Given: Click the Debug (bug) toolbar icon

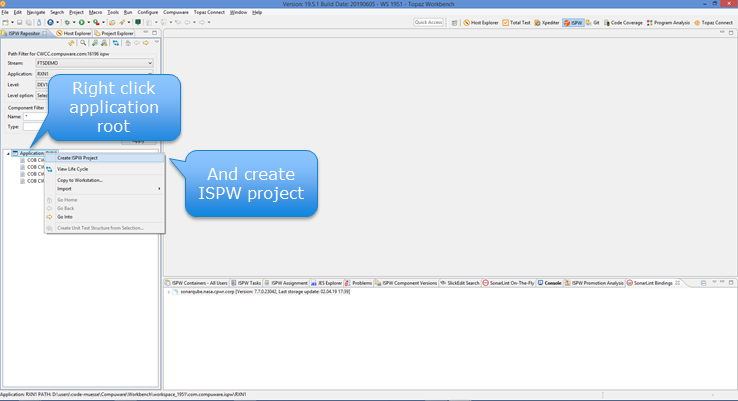Looking at the screenshot, I should tap(67, 23).
